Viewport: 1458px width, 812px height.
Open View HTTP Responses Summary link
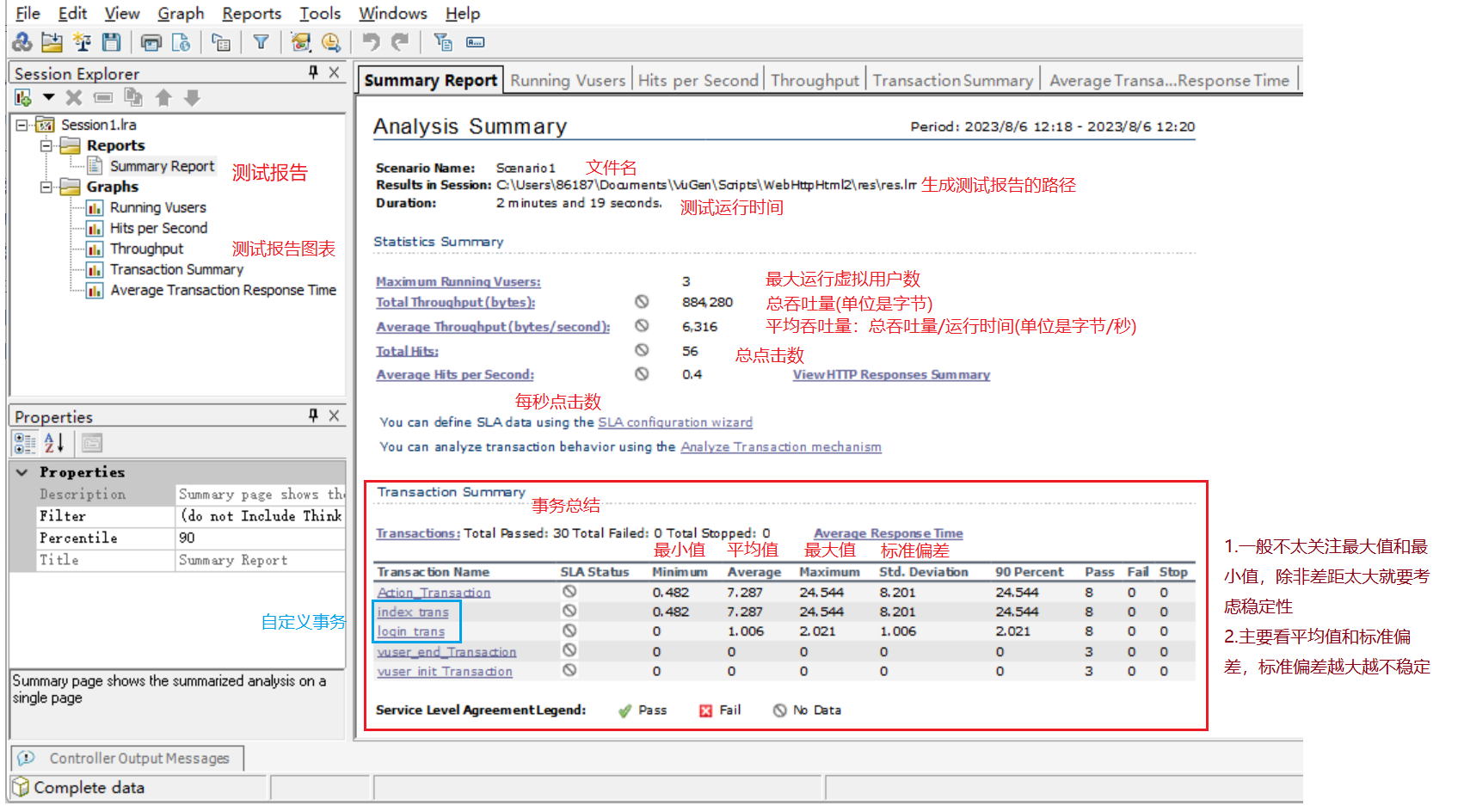click(x=891, y=374)
